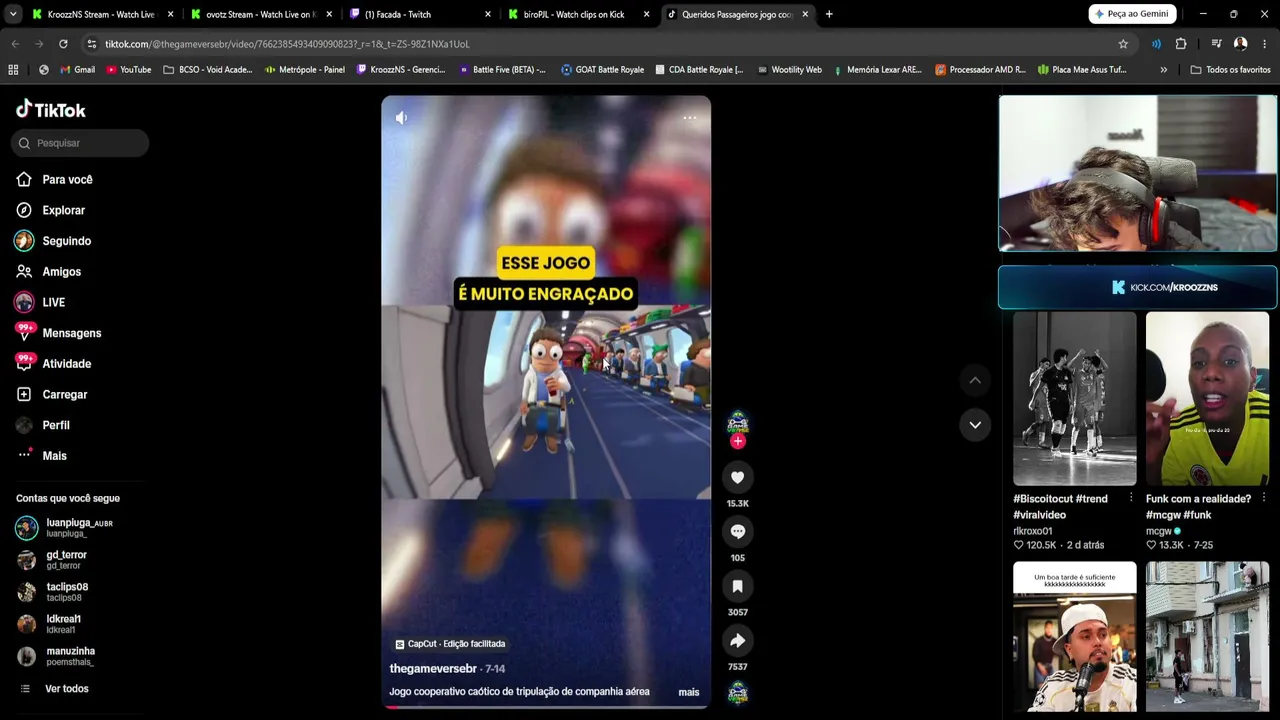Open Chrome three-dot menu
Image resolution: width=1280 pixels, height=720 pixels.
click(x=1265, y=44)
